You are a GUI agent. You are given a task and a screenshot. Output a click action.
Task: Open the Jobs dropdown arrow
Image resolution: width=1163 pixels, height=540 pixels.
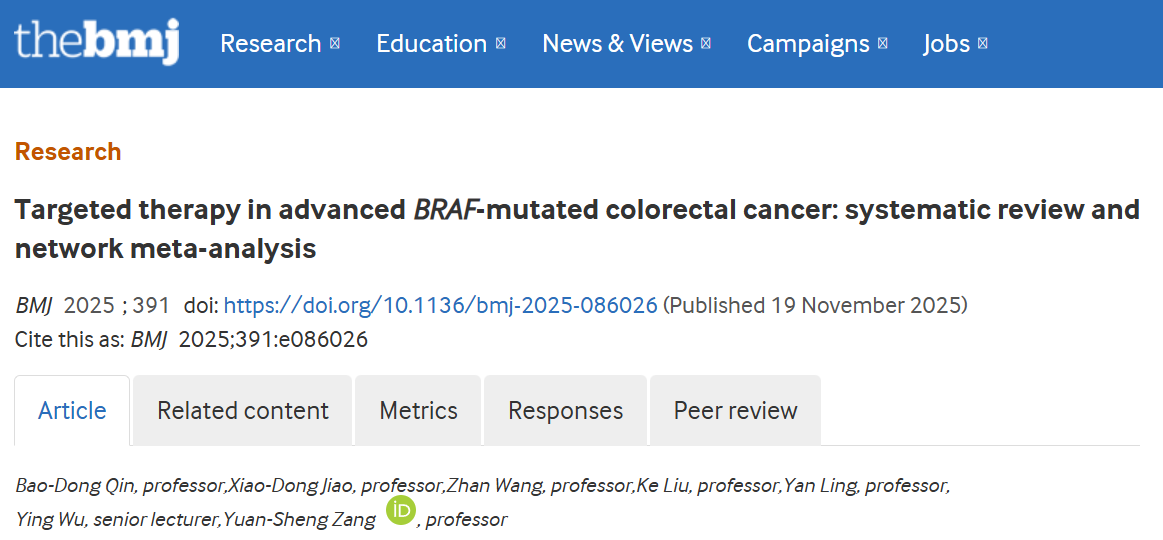pyautogui.click(x=983, y=44)
